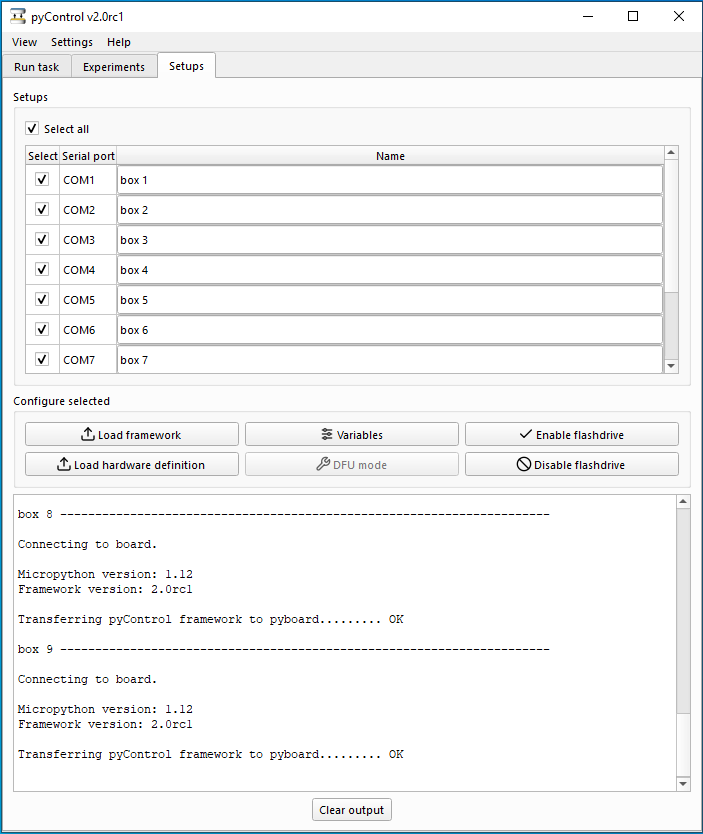703x834 pixels.
Task: Click the setups table scroll down arrow
Action: [x=671, y=366]
